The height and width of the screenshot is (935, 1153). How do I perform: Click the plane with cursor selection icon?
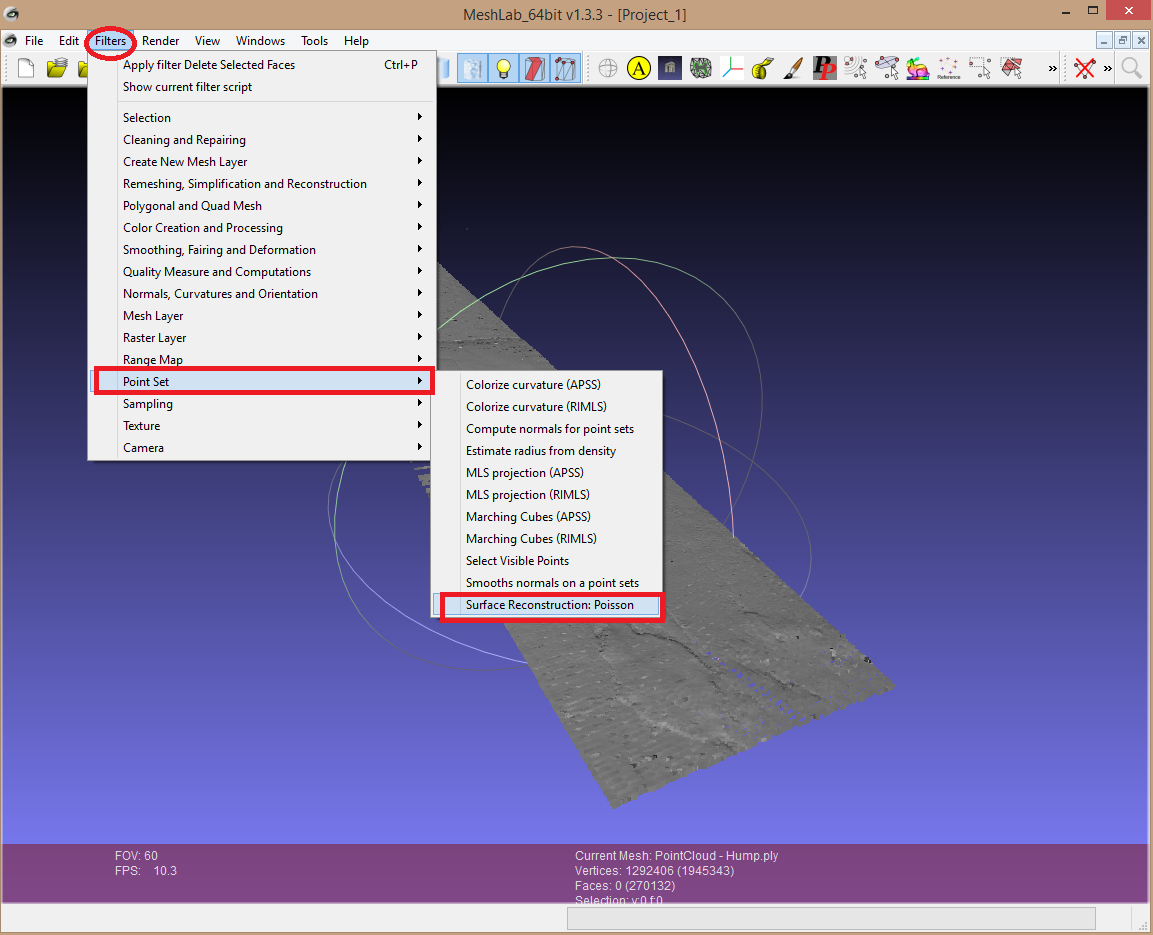(x=887, y=69)
